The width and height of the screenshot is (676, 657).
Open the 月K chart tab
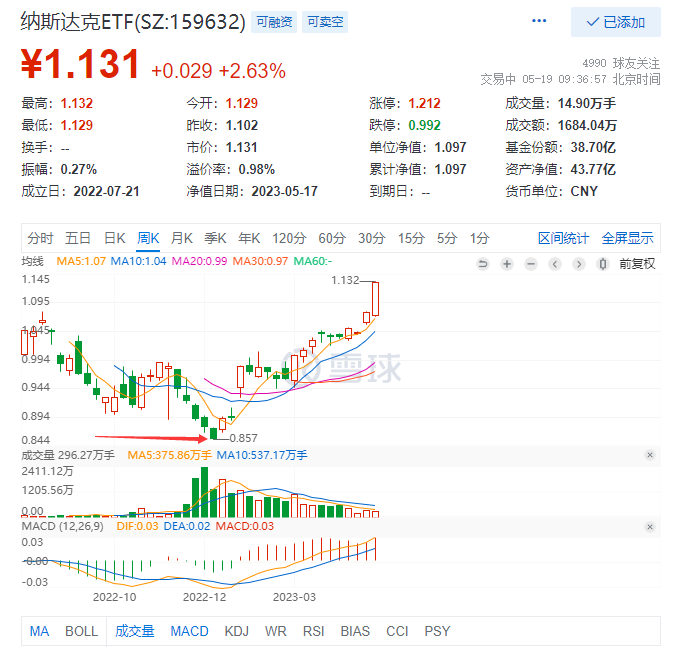[182, 238]
